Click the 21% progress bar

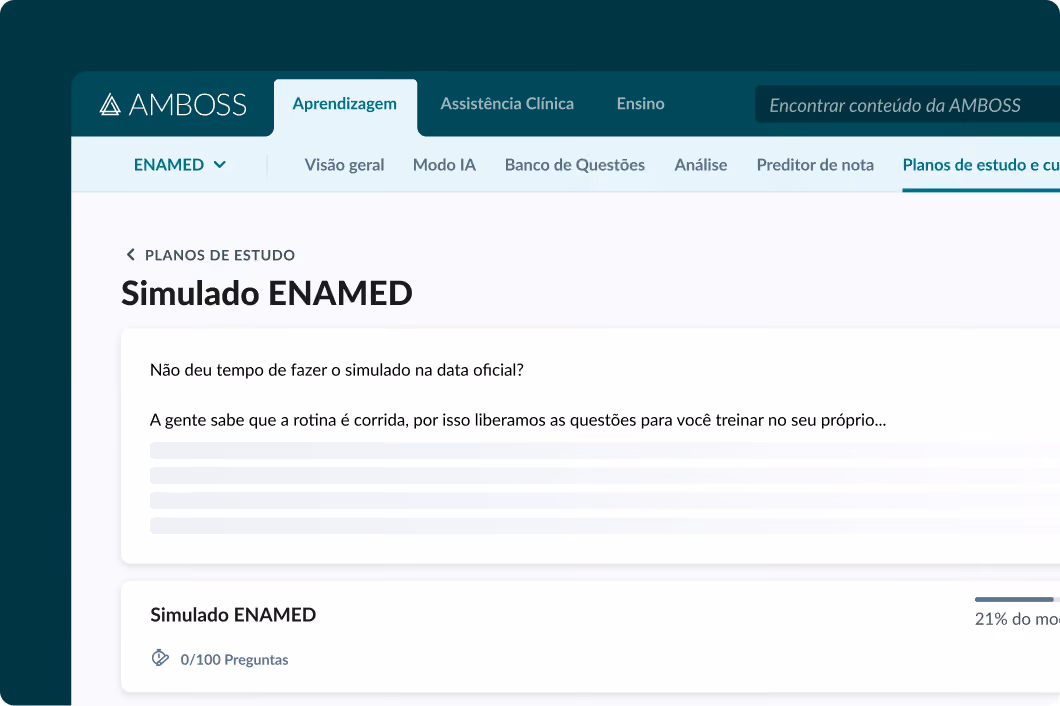(1017, 599)
